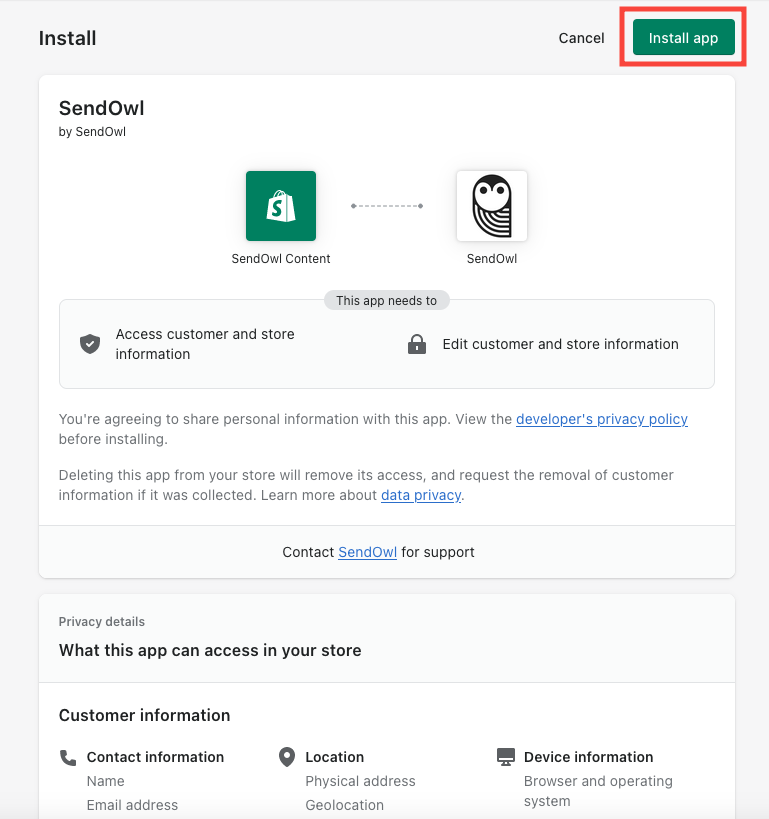Click the phone Contact information icon
The height and width of the screenshot is (819, 769).
point(68,757)
